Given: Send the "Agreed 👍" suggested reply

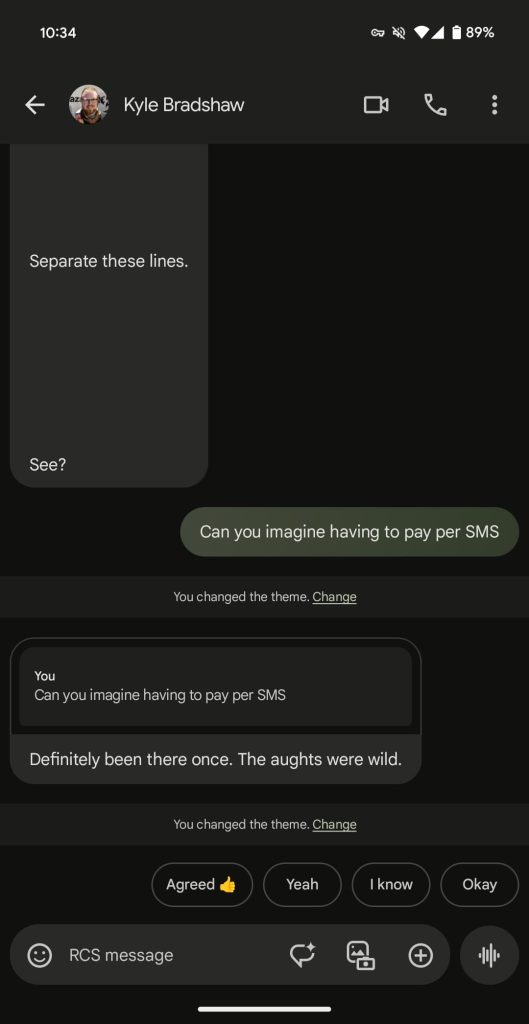Looking at the screenshot, I should coord(202,884).
